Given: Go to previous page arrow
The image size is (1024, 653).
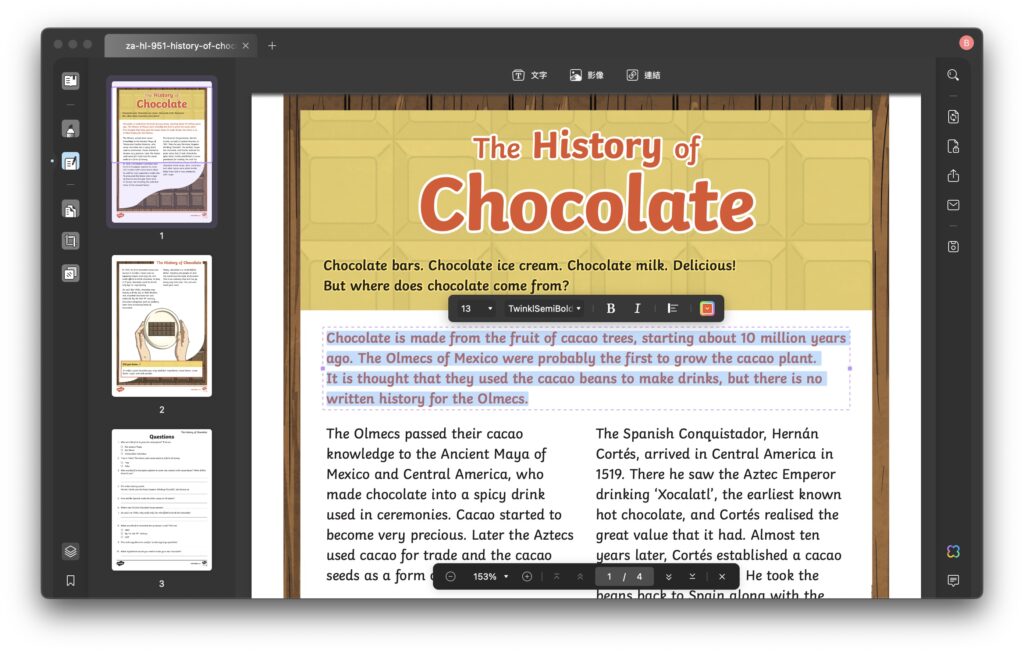Looking at the screenshot, I should click(580, 577).
